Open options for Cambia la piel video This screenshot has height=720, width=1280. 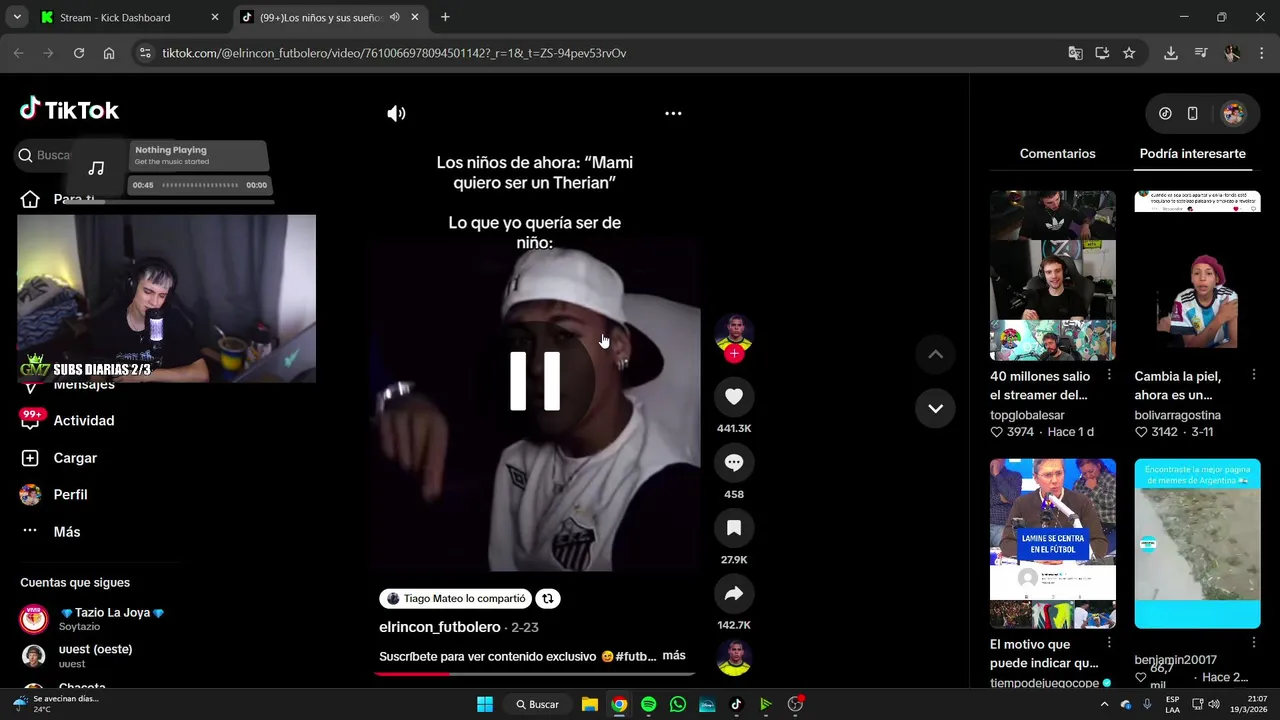pos(1252,375)
